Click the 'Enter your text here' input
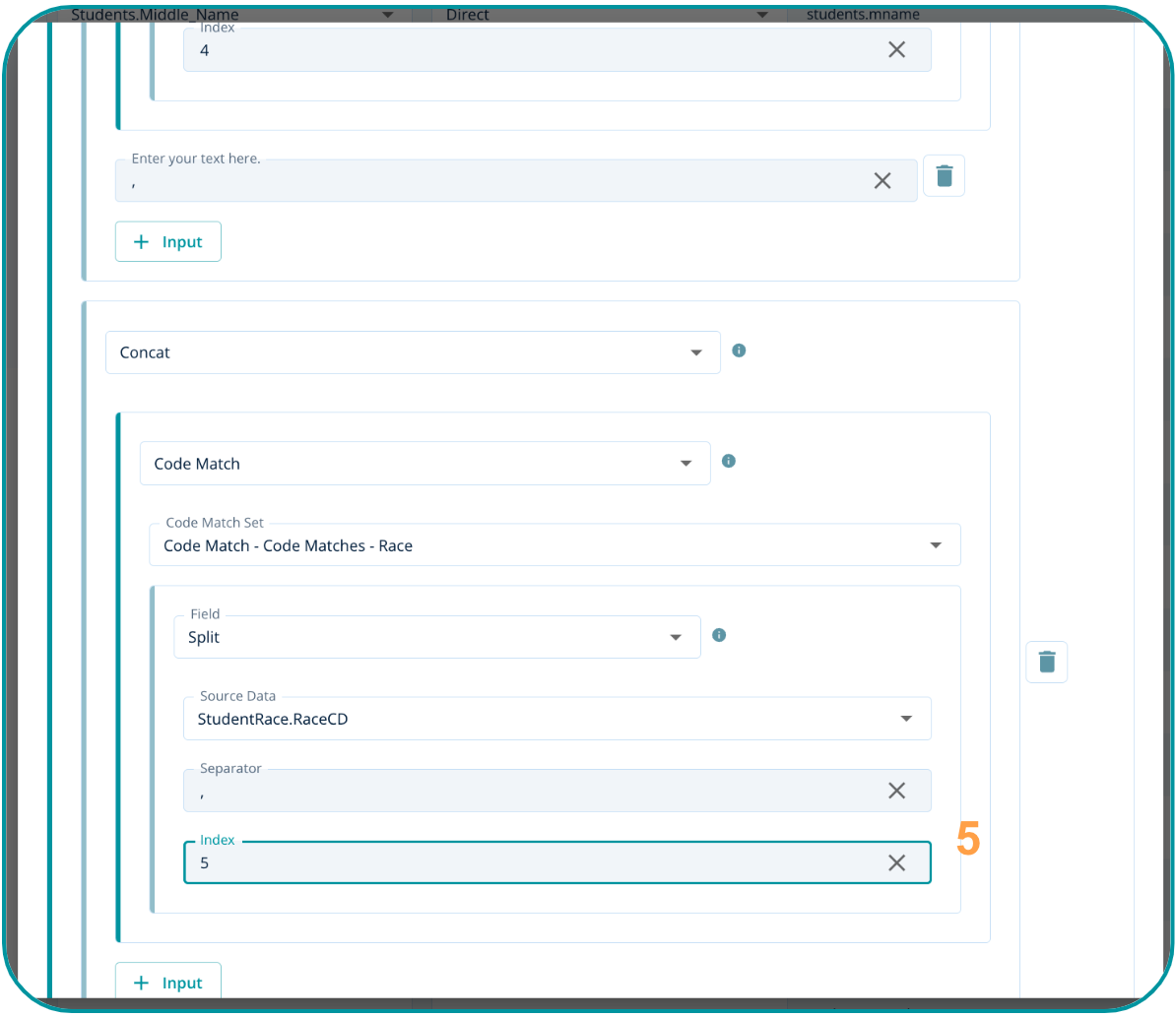This screenshot has width=1176, height=1017. point(492,181)
